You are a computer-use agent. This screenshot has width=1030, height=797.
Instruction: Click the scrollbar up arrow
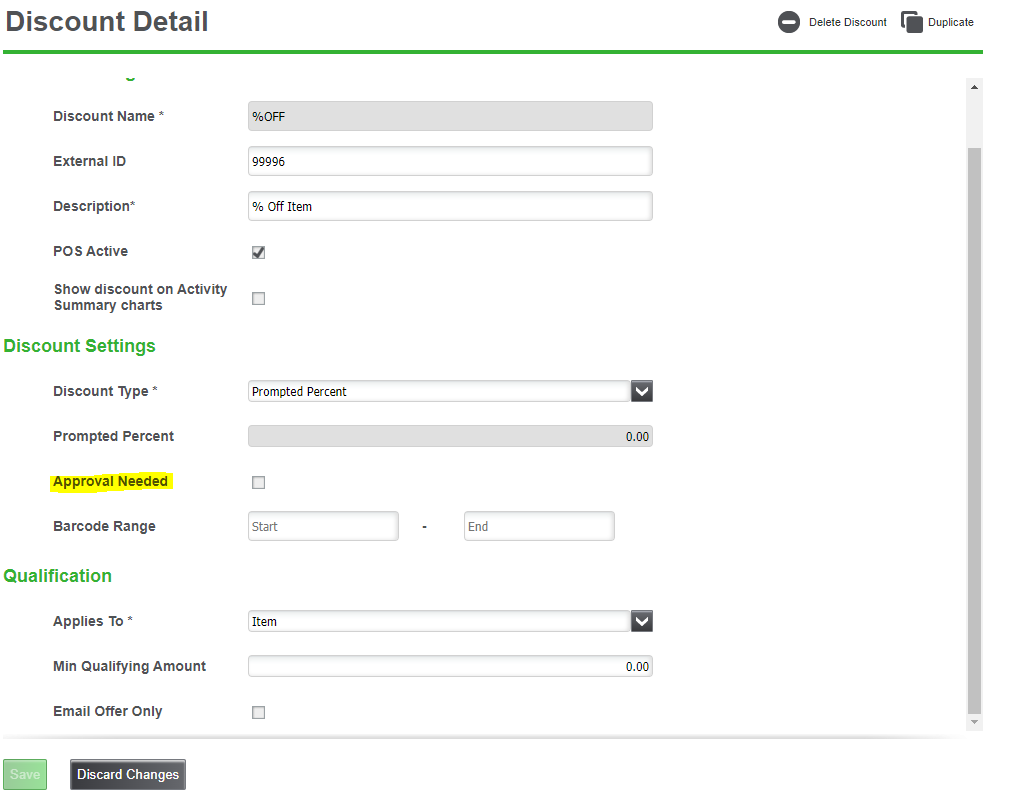point(975,87)
